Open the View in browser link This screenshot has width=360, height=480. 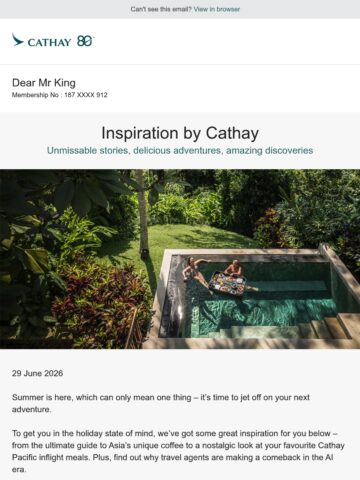click(x=217, y=9)
